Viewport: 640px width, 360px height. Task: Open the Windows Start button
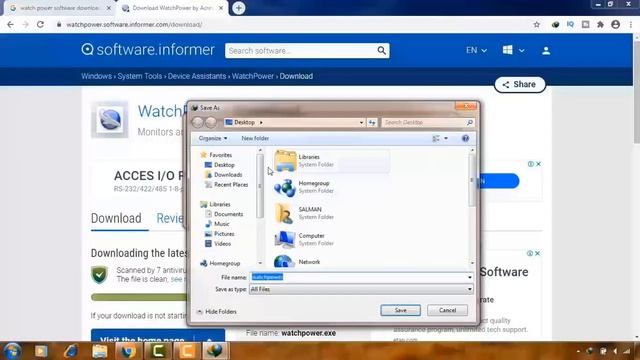click(x=12, y=351)
